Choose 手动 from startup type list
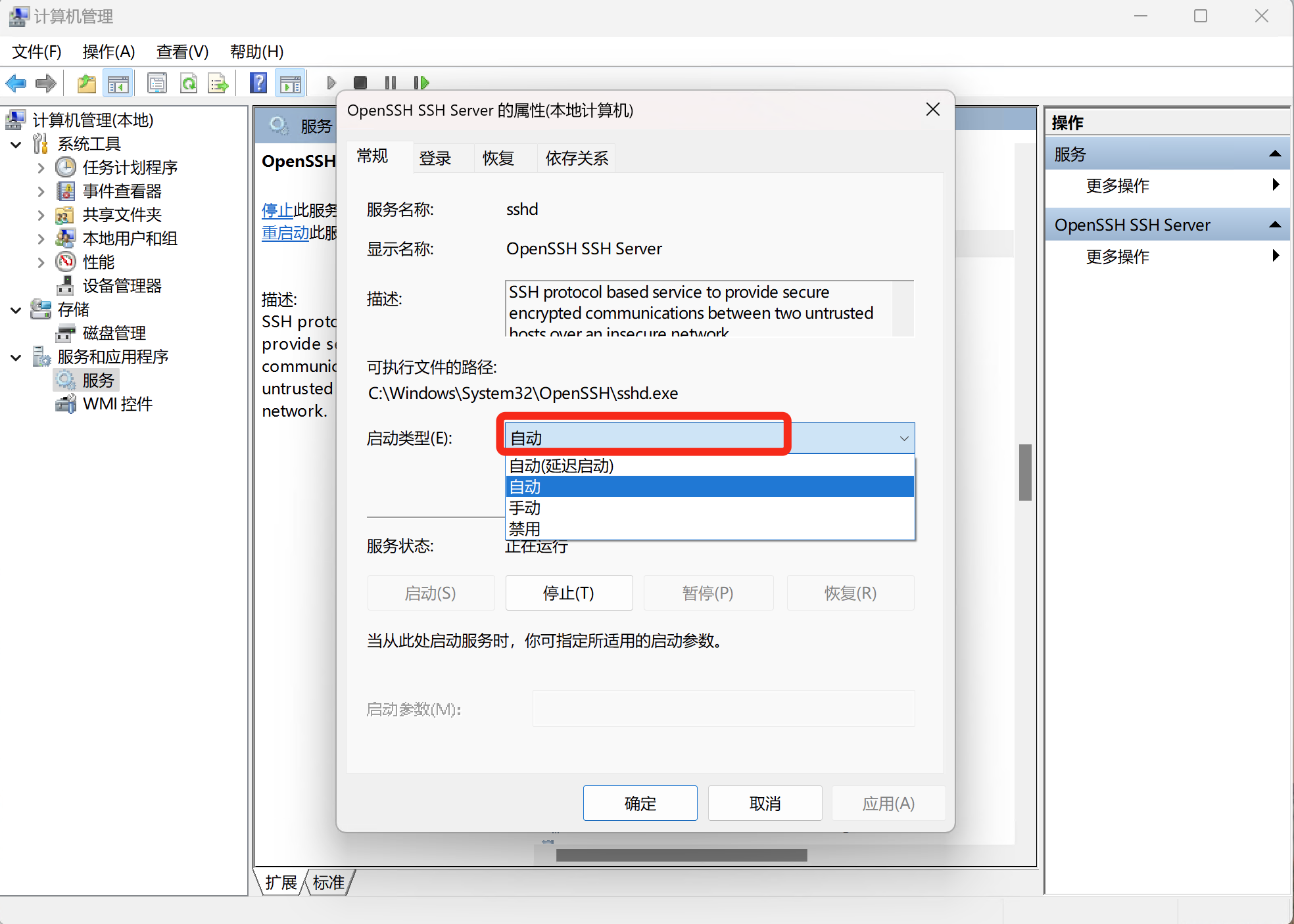The image size is (1294, 924). pos(709,508)
